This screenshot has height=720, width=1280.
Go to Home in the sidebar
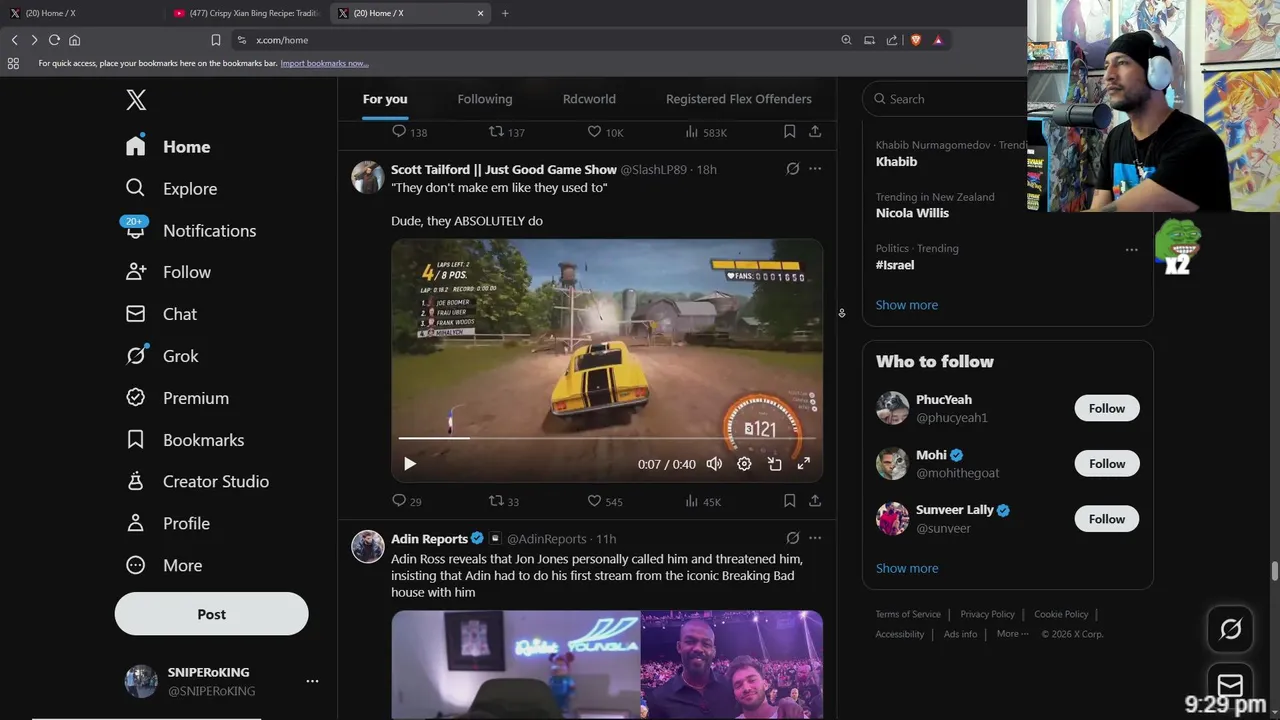(x=168, y=147)
